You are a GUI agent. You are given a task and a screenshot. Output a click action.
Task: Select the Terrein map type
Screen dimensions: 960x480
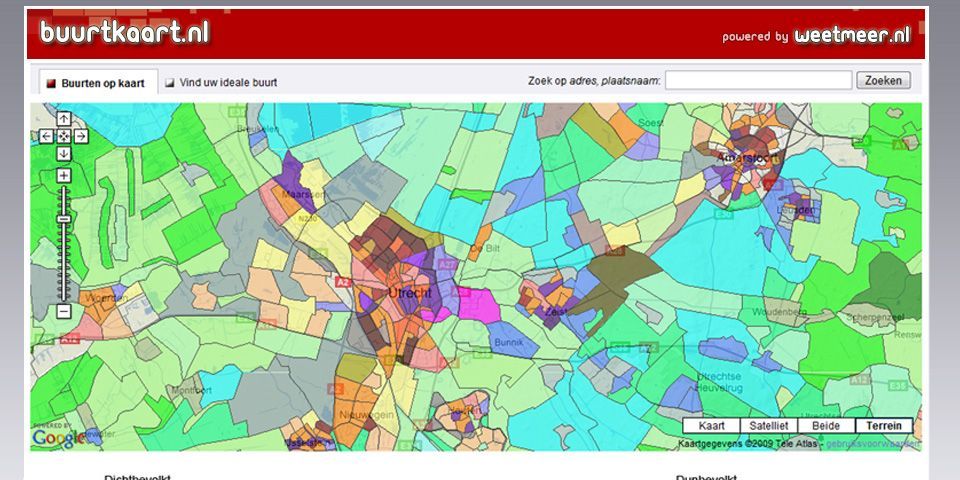point(883,426)
